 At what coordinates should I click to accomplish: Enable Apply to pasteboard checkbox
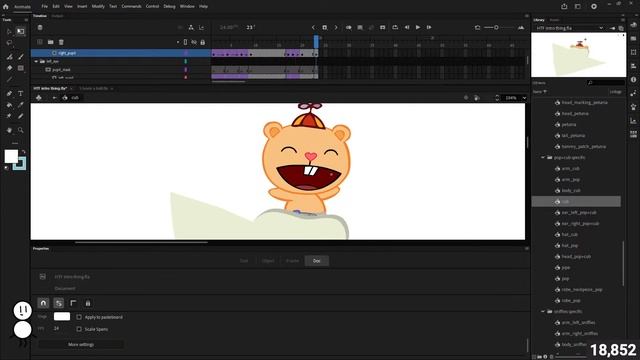(x=79, y=317)
